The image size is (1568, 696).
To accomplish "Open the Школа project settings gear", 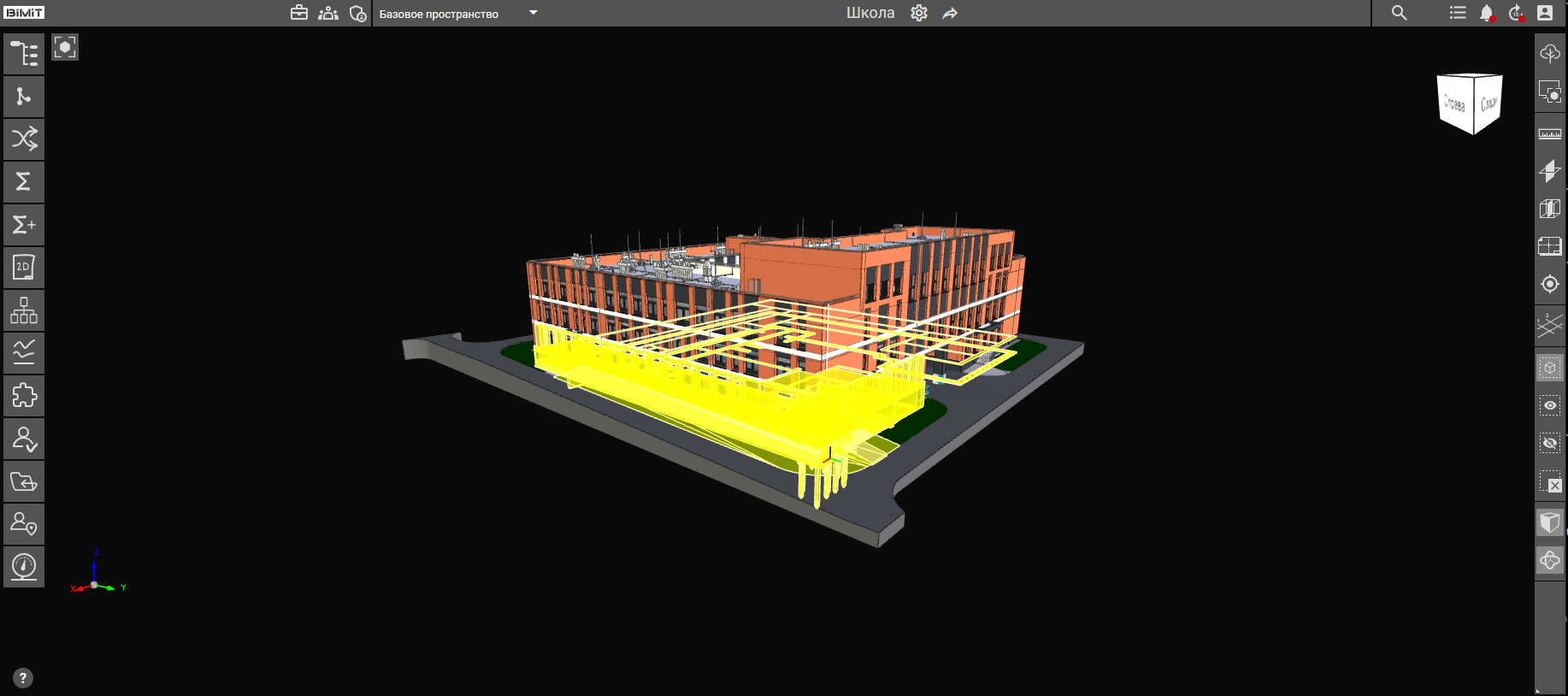I will pyautogui.click(x=919, y=13).
